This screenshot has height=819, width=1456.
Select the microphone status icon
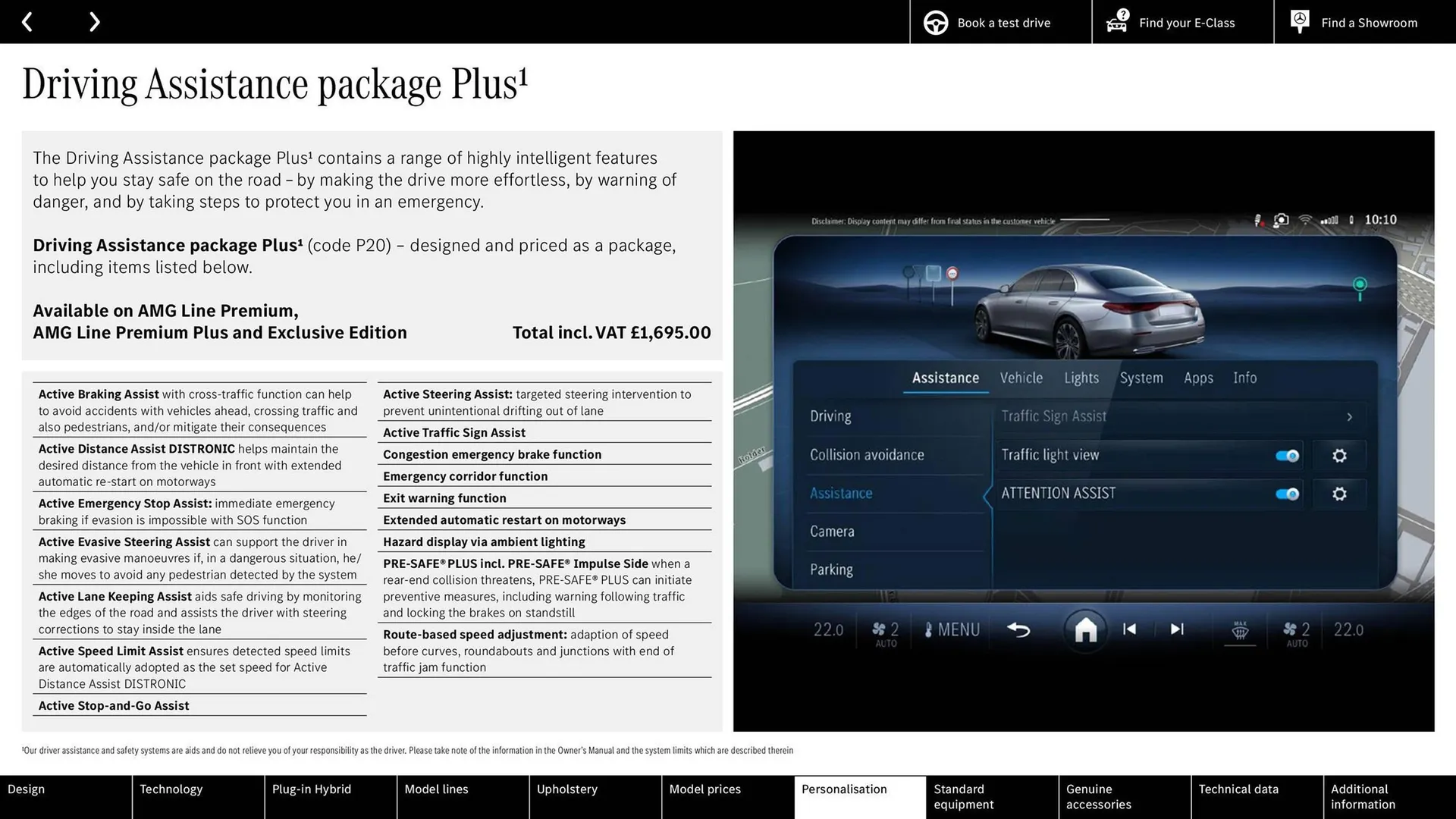(1258, 220)
